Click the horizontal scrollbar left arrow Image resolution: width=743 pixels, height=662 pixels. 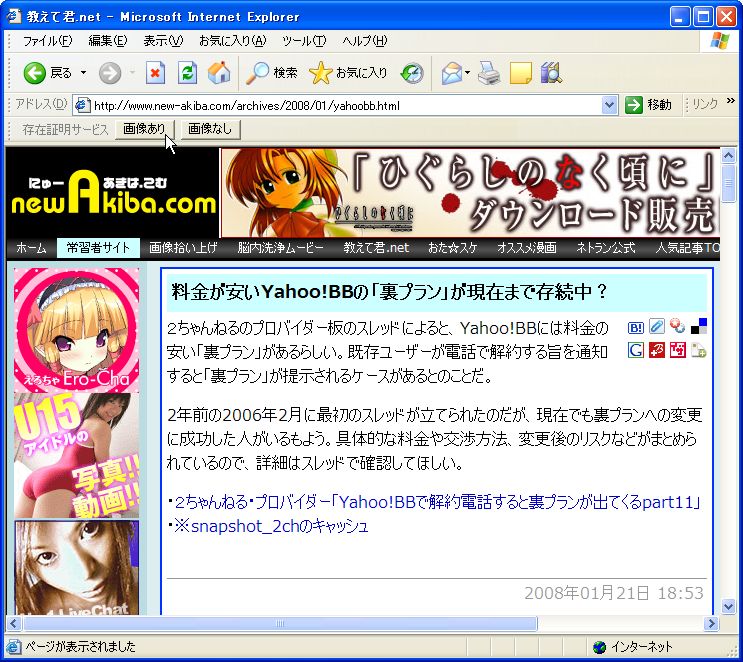click(x=13, y=624)
